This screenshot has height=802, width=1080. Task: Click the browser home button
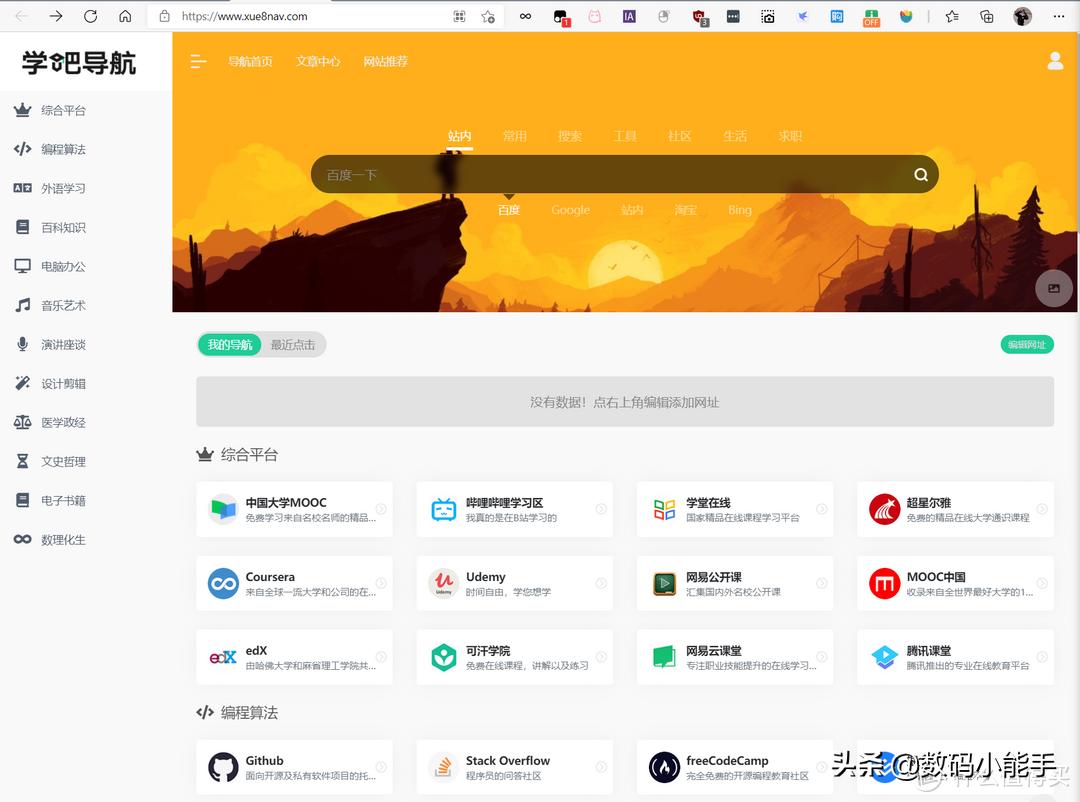(x=125, y=16)
